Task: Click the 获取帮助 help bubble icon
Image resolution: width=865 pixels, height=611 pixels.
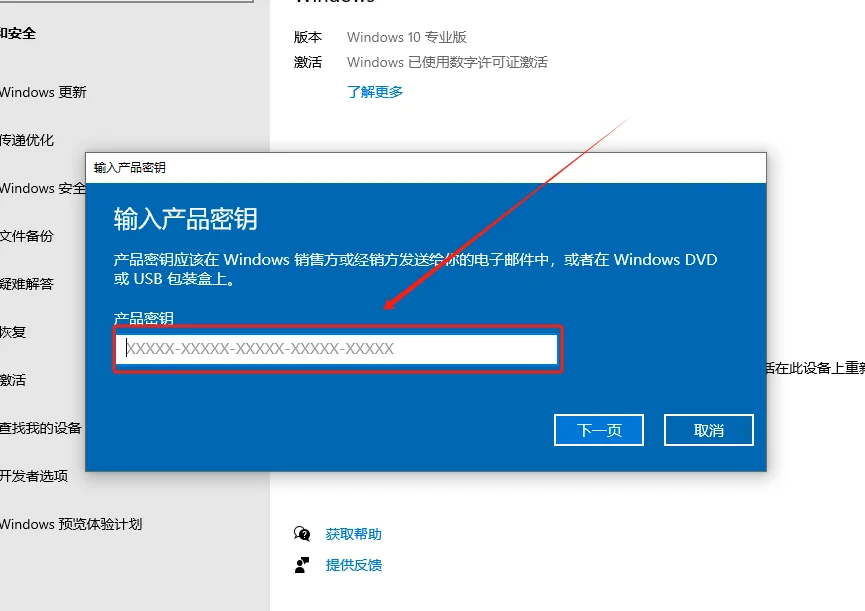Action: pos(303,534)
